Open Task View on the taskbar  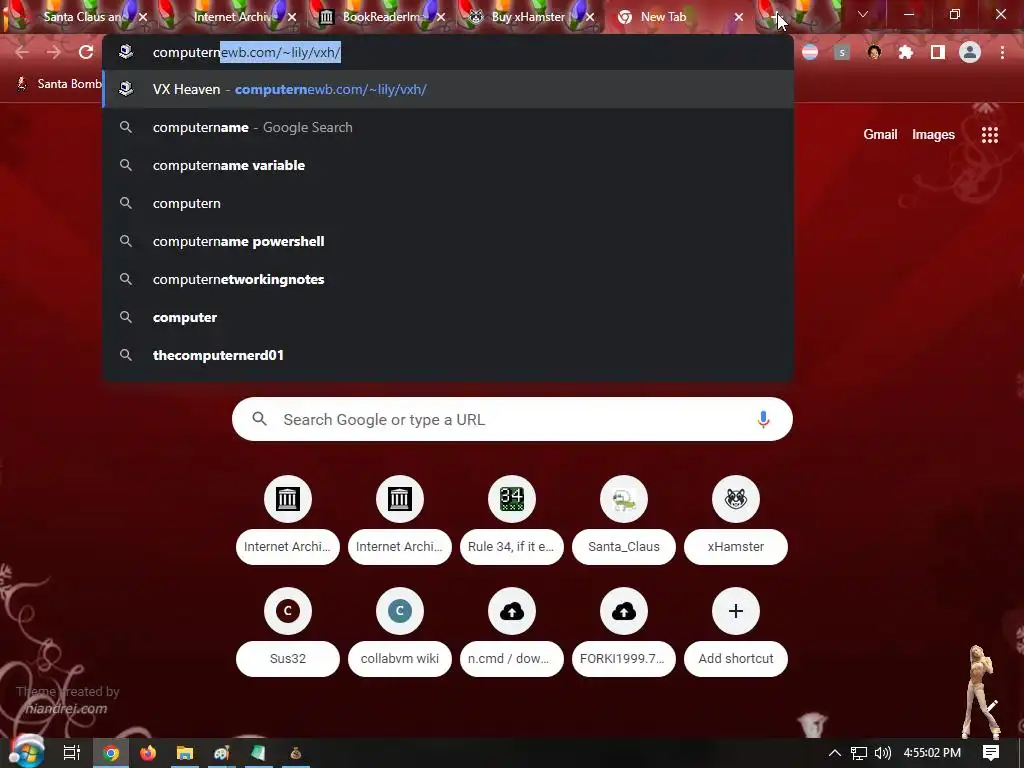pos(72,753)
